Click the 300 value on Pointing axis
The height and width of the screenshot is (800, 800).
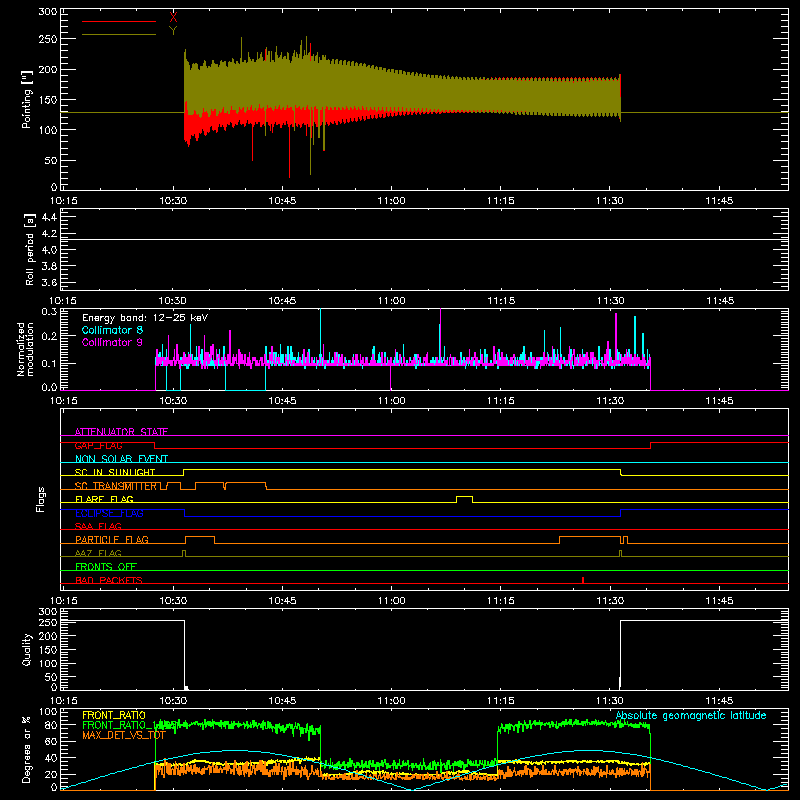pos(48,11)
